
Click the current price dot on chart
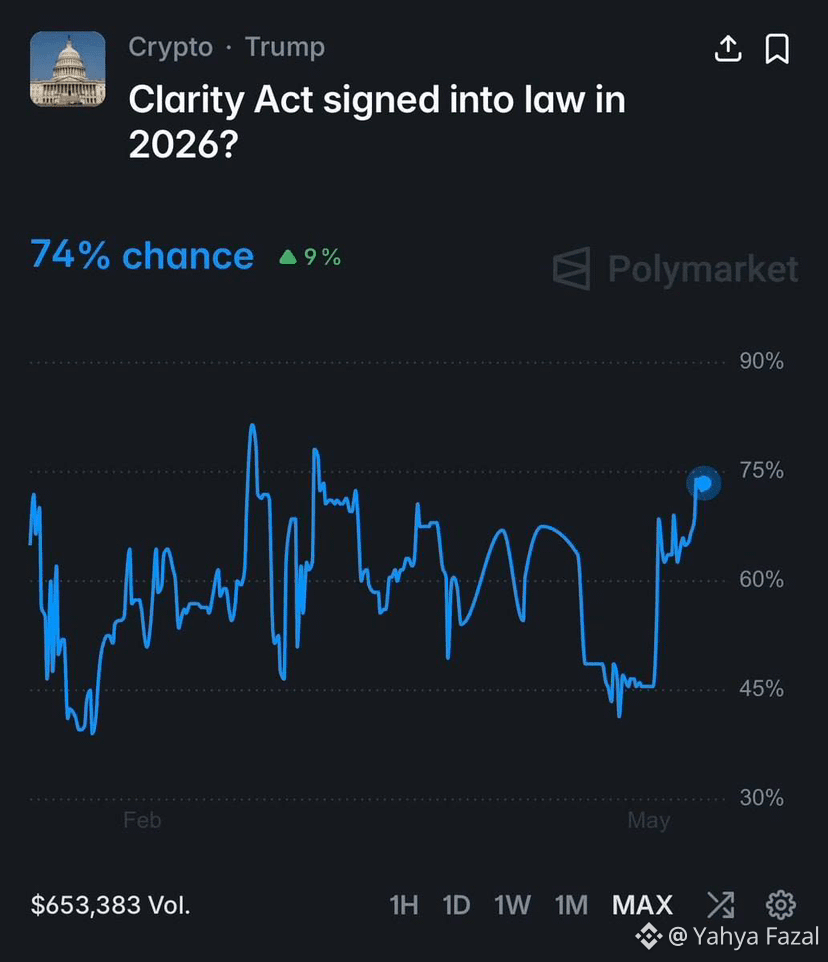coord(703,483)
